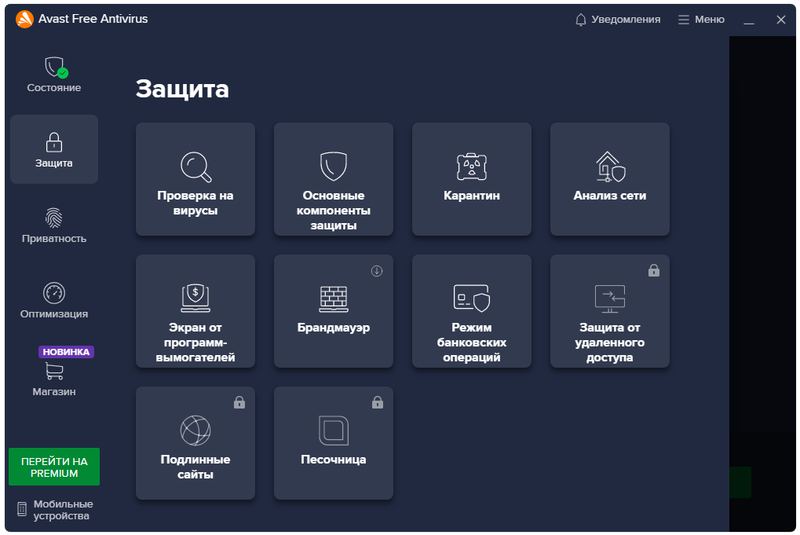Close the Avast window
Viewport: 800px width, 535px height.
coord(781,19)
